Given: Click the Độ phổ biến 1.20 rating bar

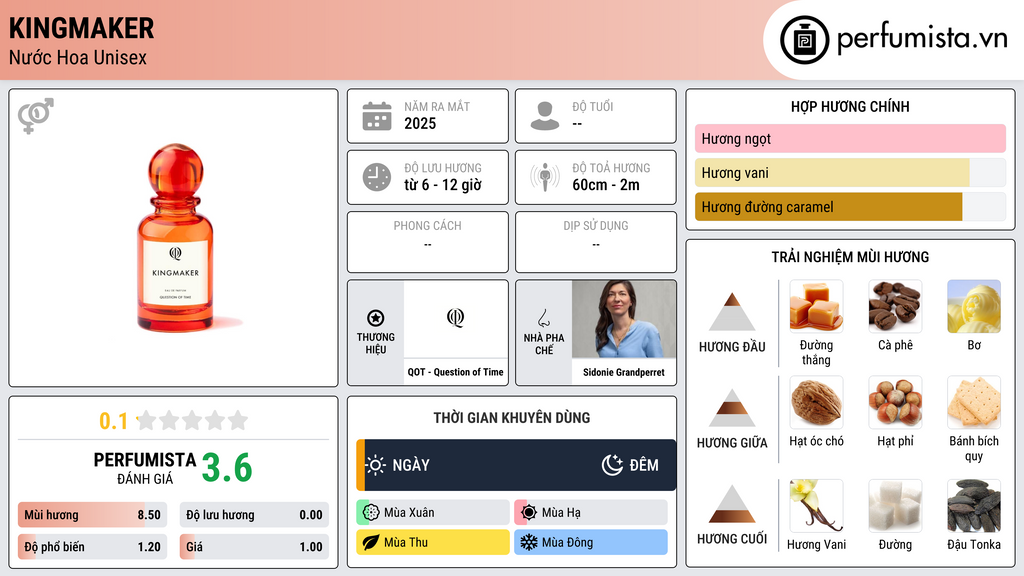Looking at the screenshot, I should click(92, 547).
